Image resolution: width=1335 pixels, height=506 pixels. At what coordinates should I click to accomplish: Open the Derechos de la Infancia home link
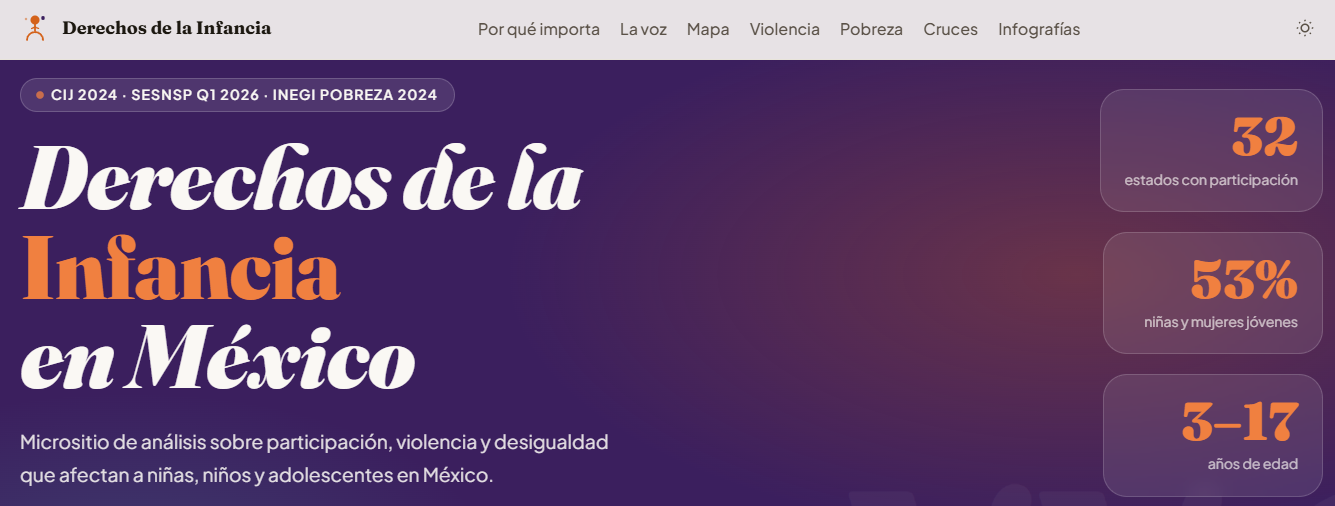pyautogui.click(x=147, y=29)
